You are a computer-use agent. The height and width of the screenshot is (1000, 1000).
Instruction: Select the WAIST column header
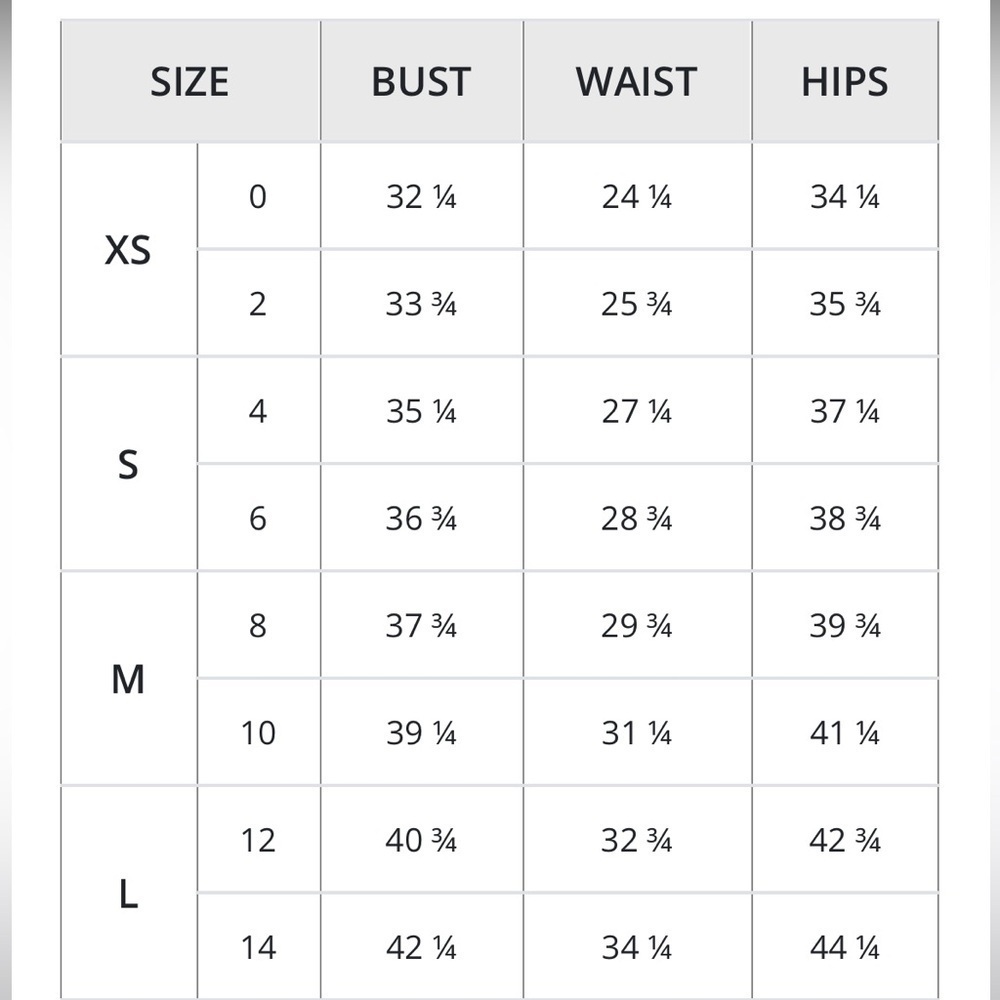(x=636, y=82)
